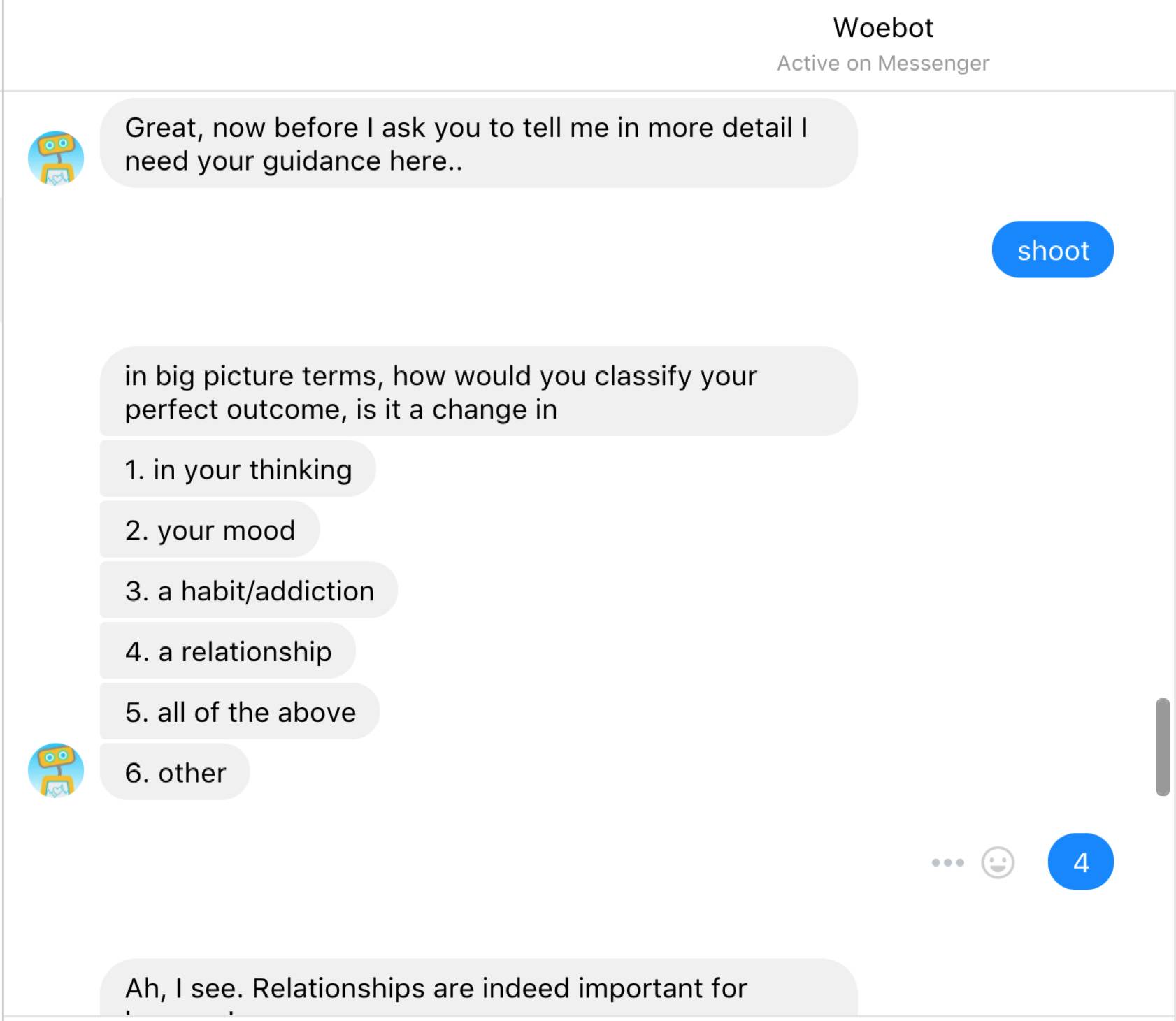Pick the "4. a relationship" option
Viewport: 1176px width, 1021px height.
pos(228,652)
